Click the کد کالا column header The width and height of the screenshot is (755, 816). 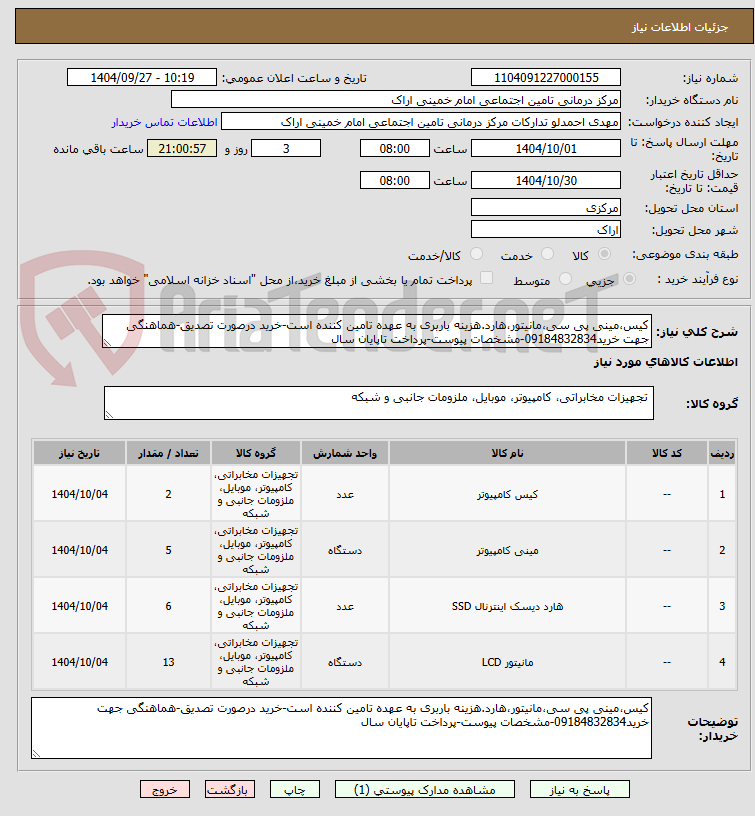coord(667,453)
